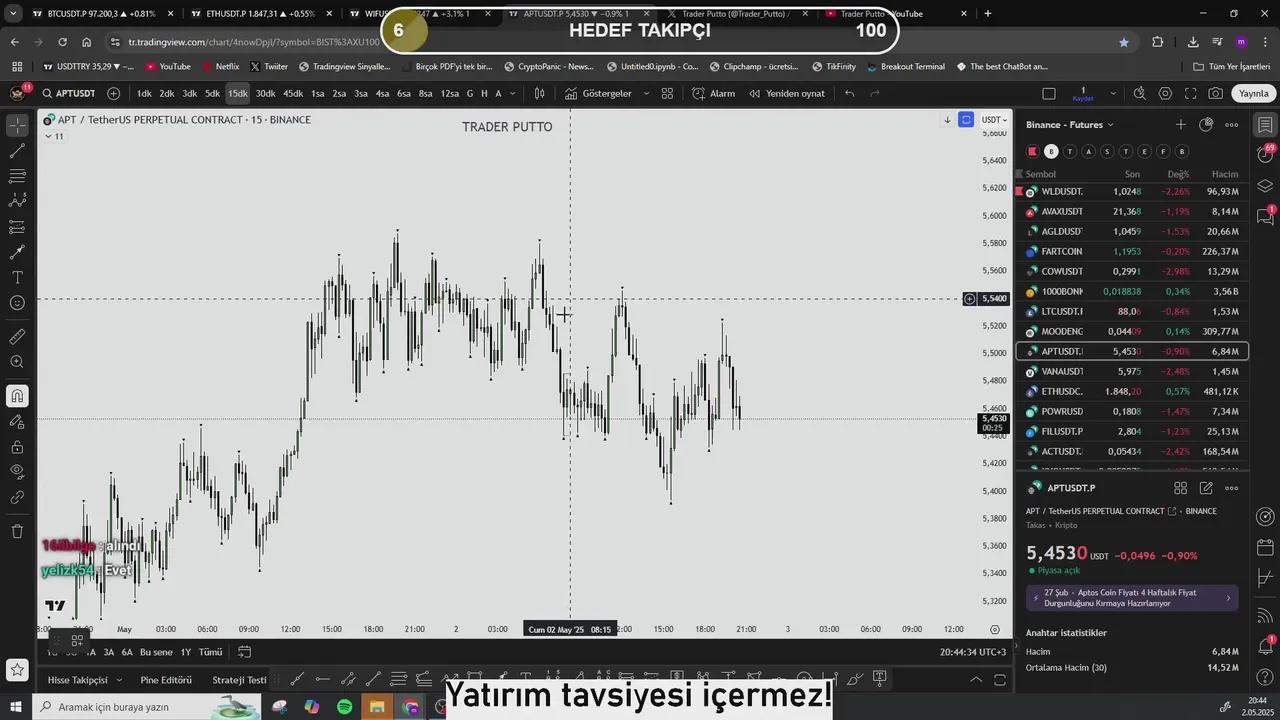Activate the zoom in tool

[x=17, y=362]
